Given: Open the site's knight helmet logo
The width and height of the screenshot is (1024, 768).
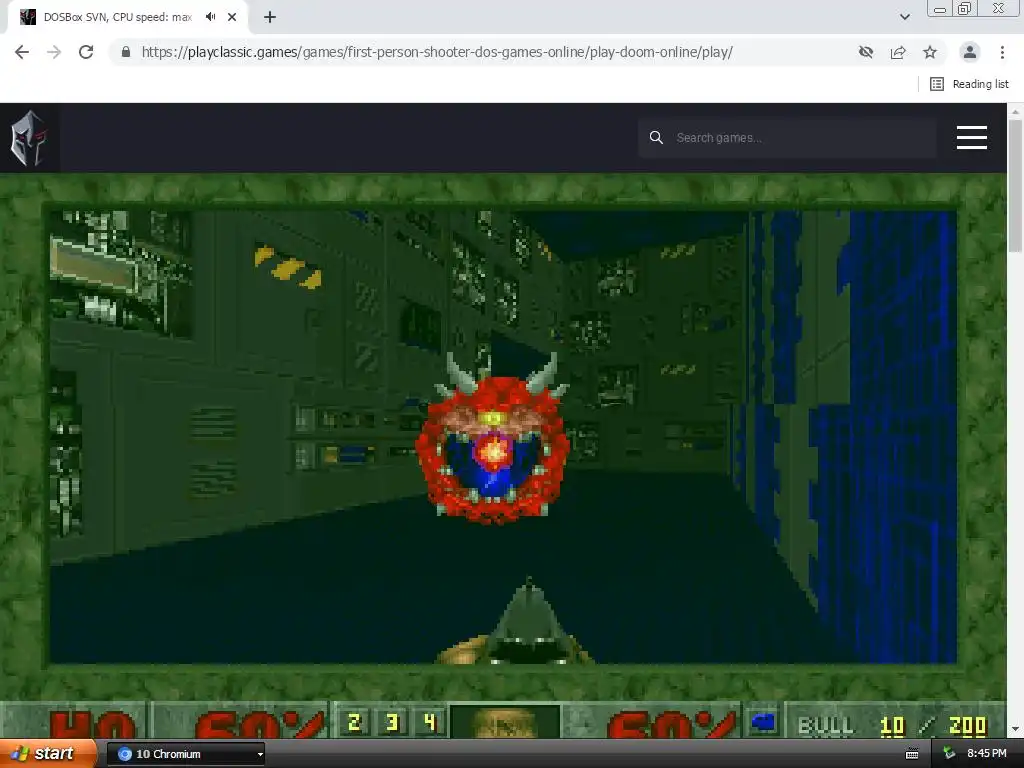Looking at the screenshot, I should 29,138.
